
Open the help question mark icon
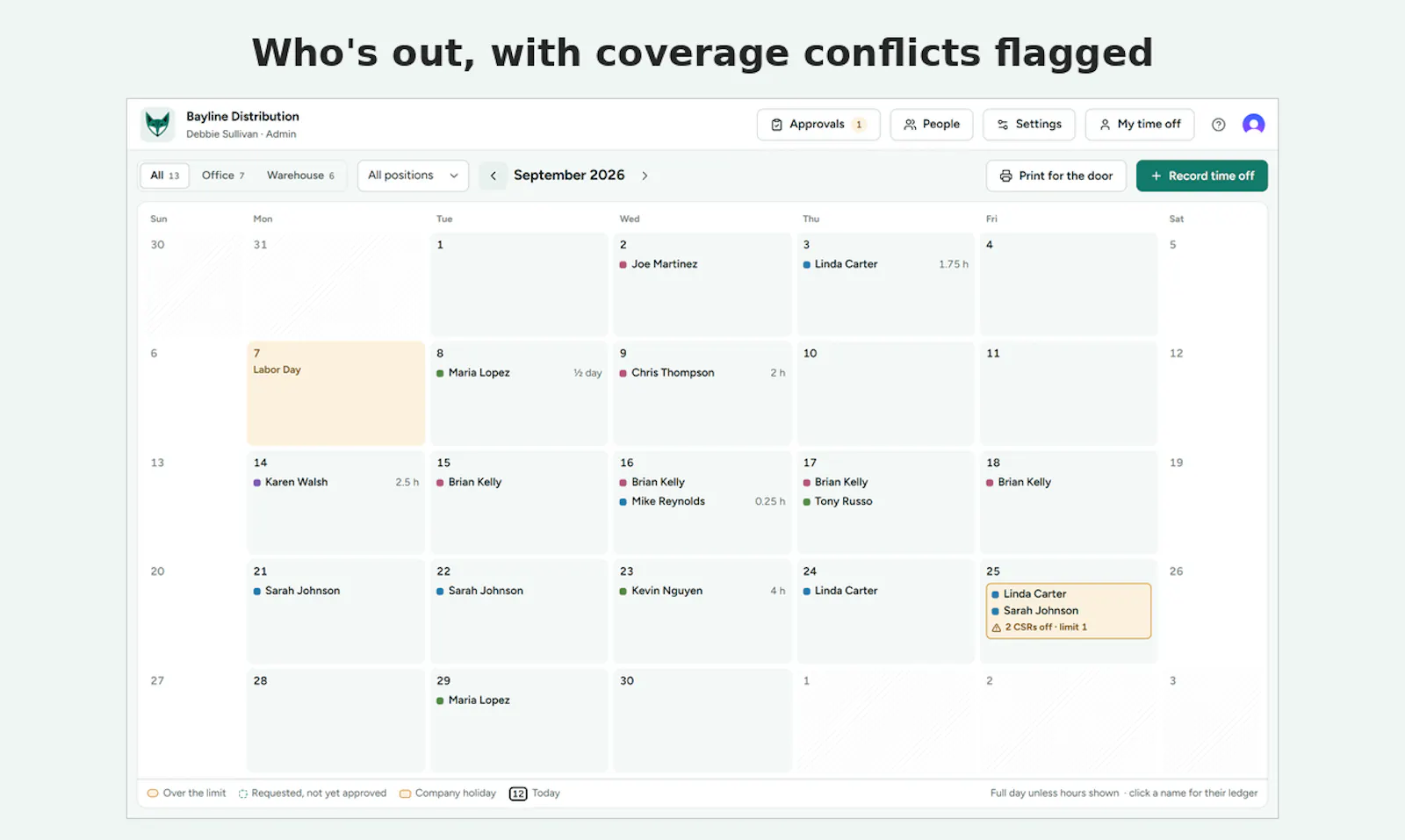click(x=1218, y=125)
